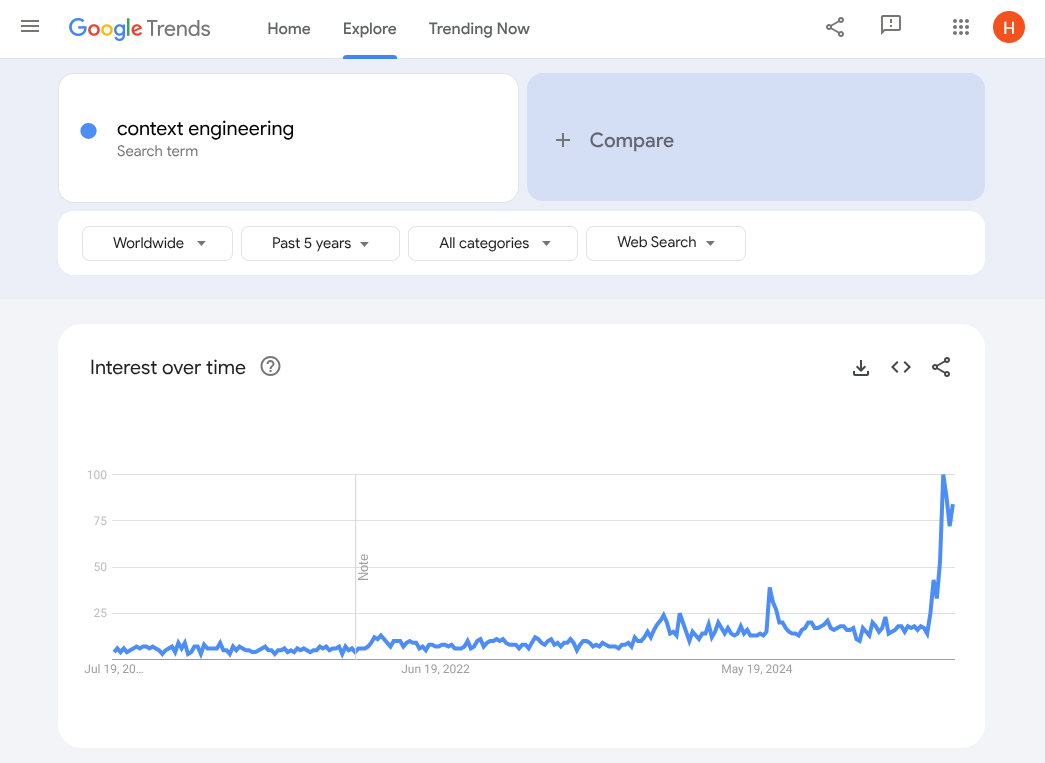
Task: Change the Past 5 years time range
Action: click(319, 243)
